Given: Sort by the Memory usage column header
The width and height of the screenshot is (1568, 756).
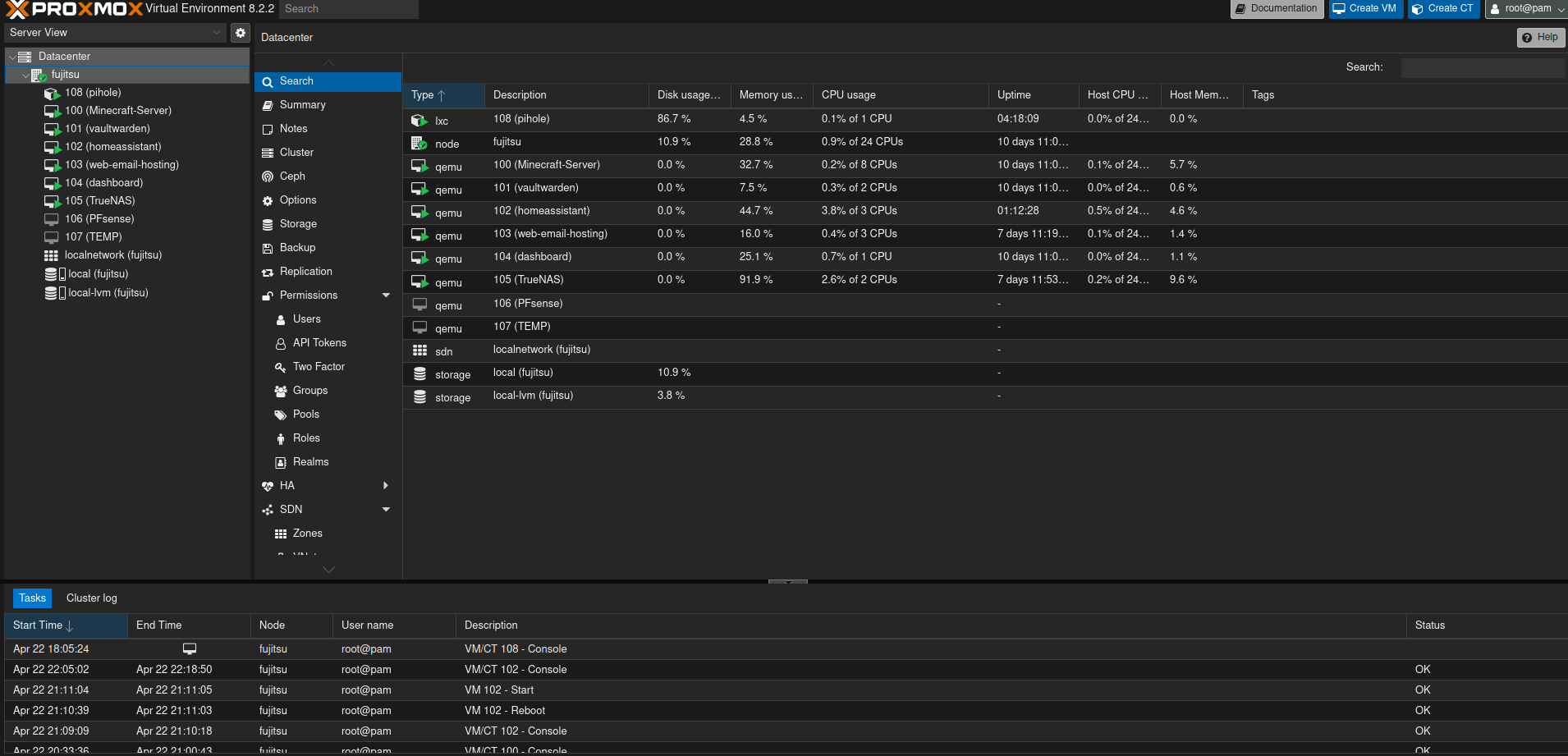Looking at the screenshot, I should pos(772,95).
